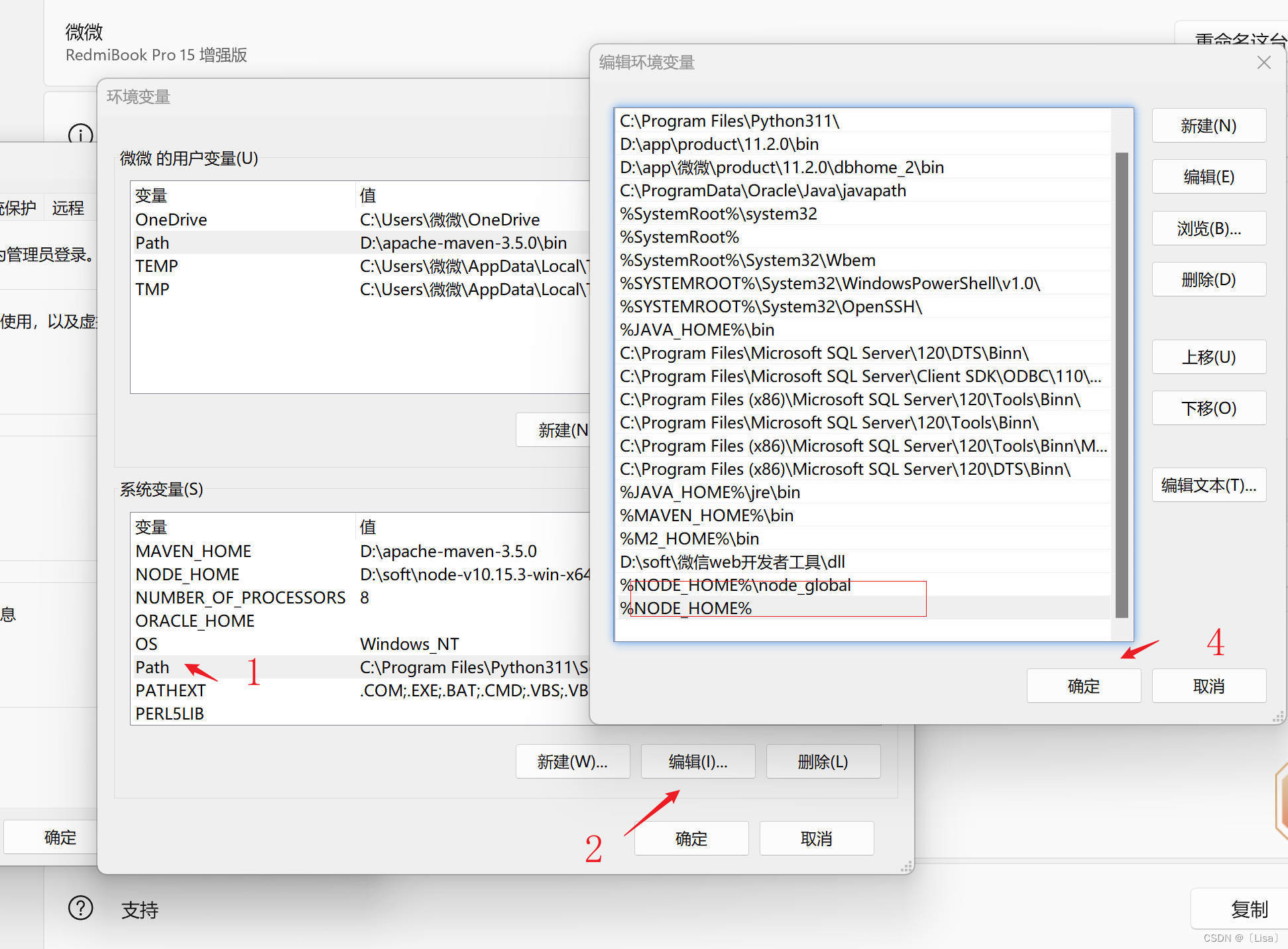Select Path row in system variables

pos(152,667)
